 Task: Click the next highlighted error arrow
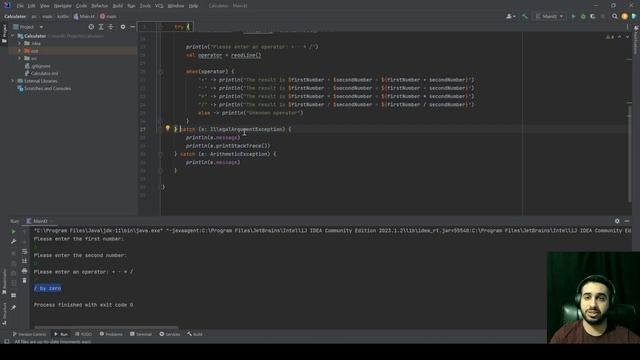pos(627,37)
